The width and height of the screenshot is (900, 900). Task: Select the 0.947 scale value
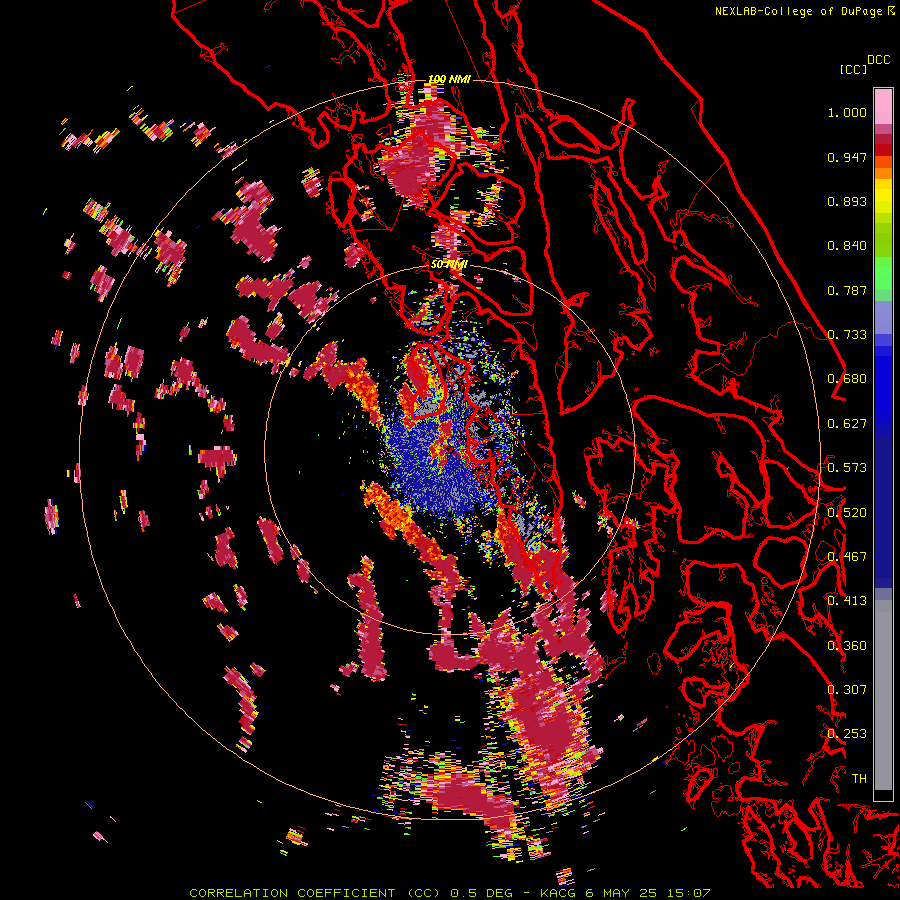[847, 157]
